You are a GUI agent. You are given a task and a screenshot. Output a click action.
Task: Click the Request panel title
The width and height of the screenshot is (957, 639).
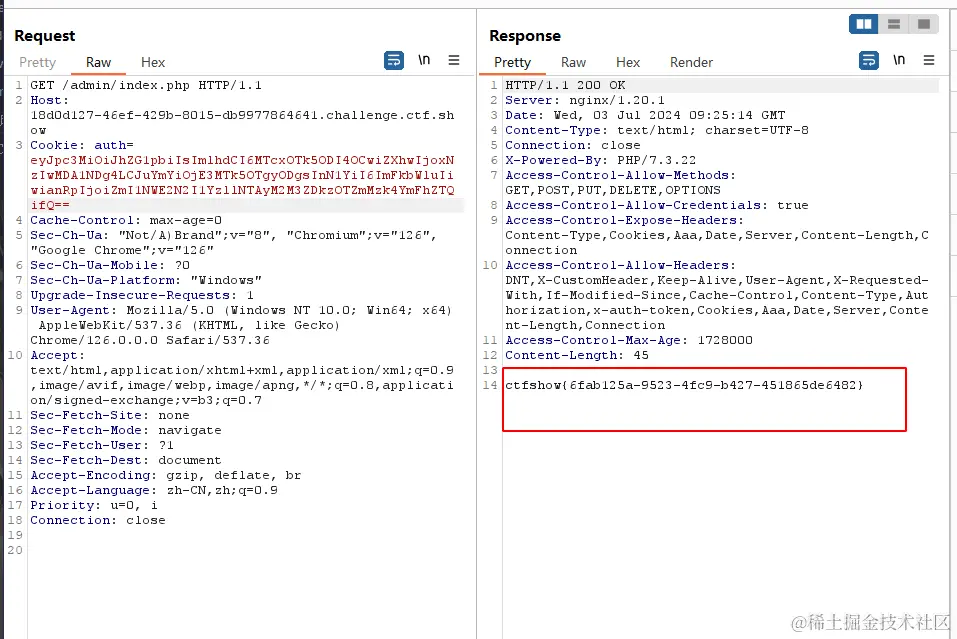(x=45, y=36)
